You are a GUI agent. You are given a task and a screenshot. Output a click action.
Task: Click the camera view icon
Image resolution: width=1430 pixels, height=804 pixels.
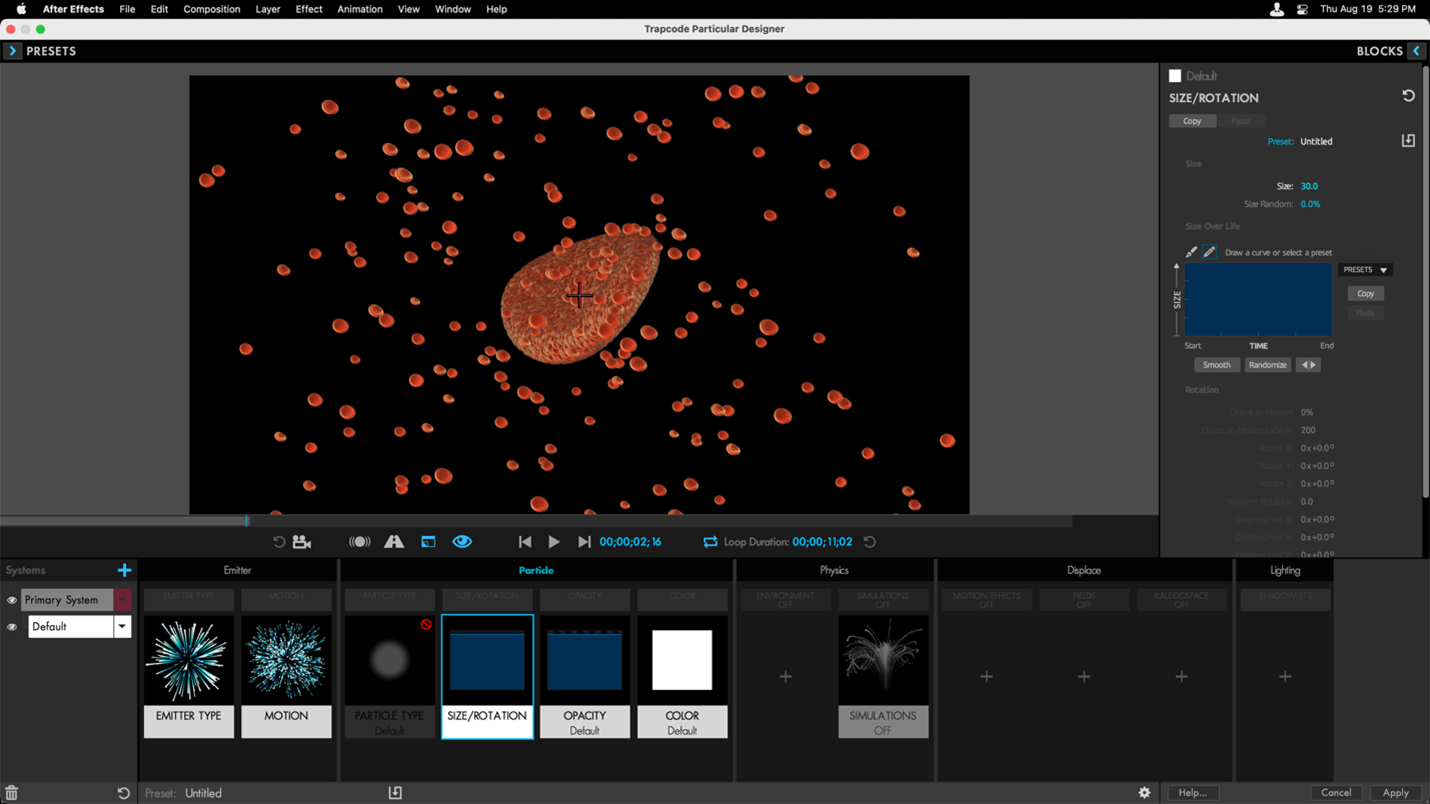click(x=301, y=542)
